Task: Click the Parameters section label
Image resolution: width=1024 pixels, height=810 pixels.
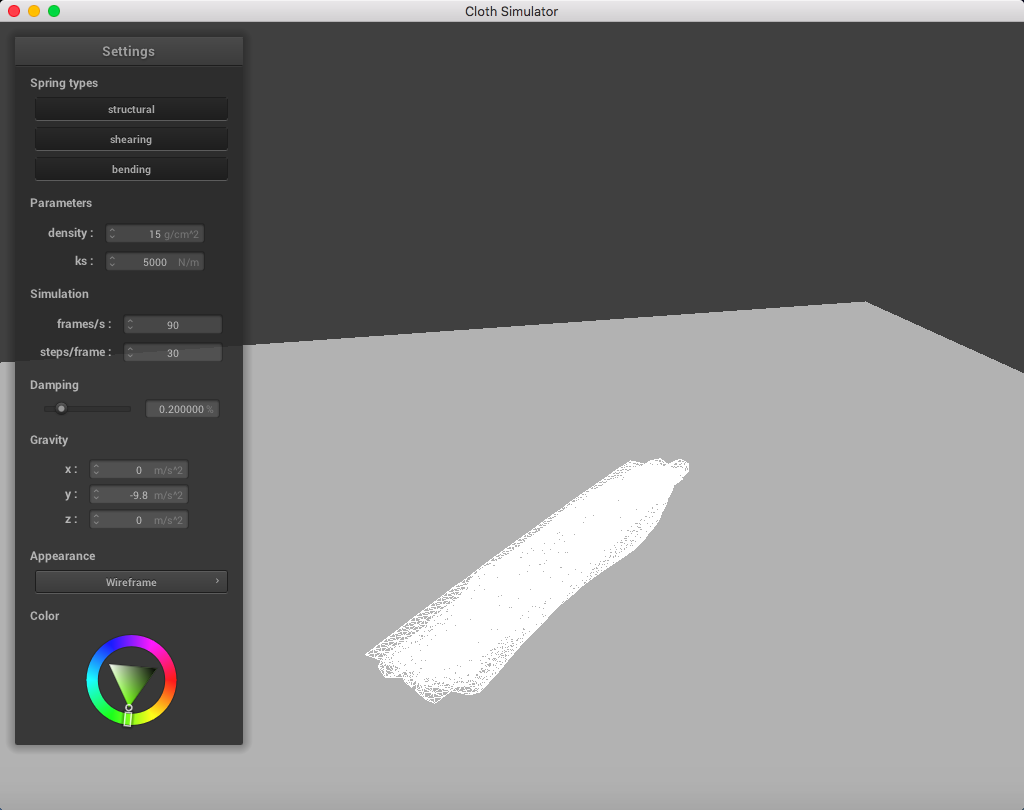Action: point(61,203)
